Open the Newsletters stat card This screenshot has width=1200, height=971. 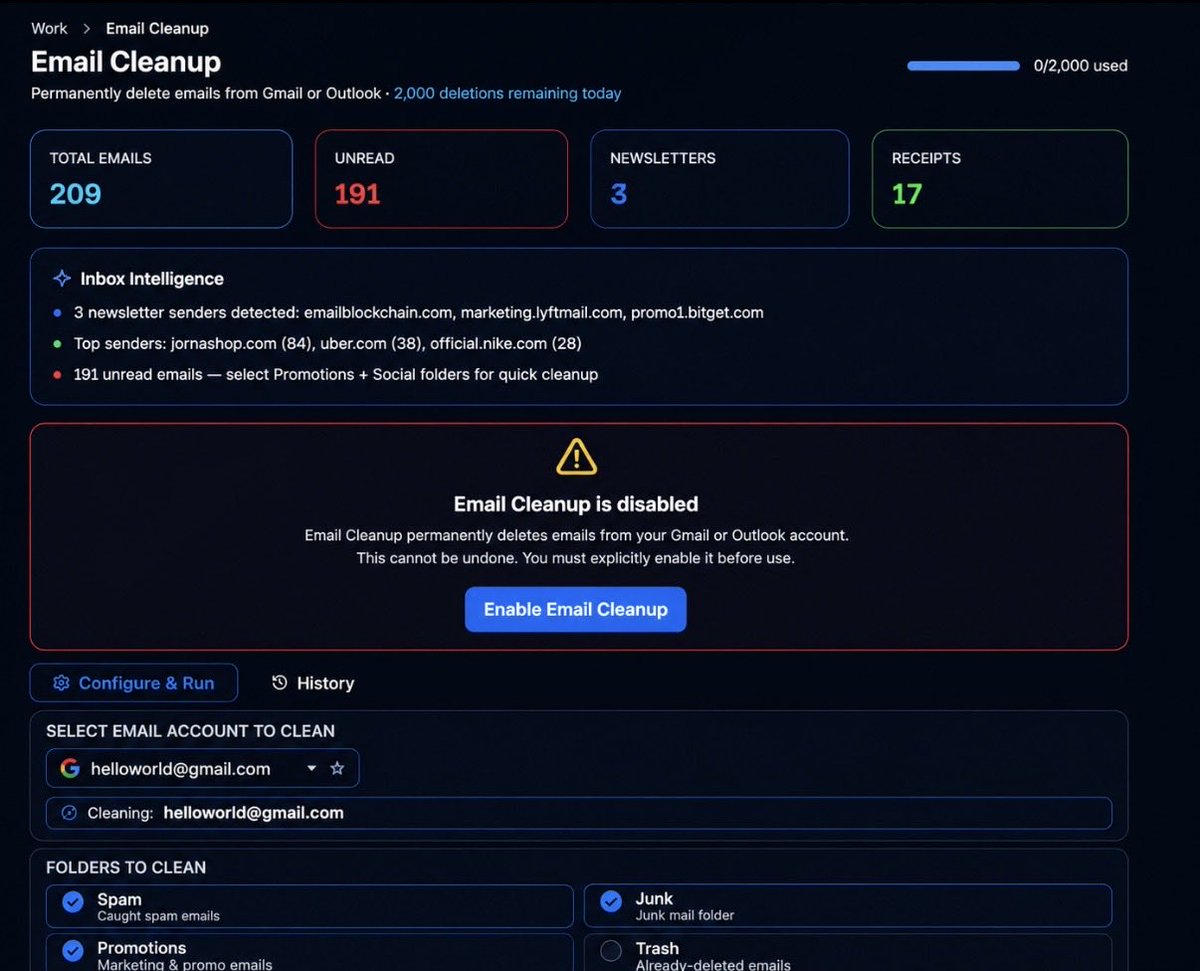[720, 179]
